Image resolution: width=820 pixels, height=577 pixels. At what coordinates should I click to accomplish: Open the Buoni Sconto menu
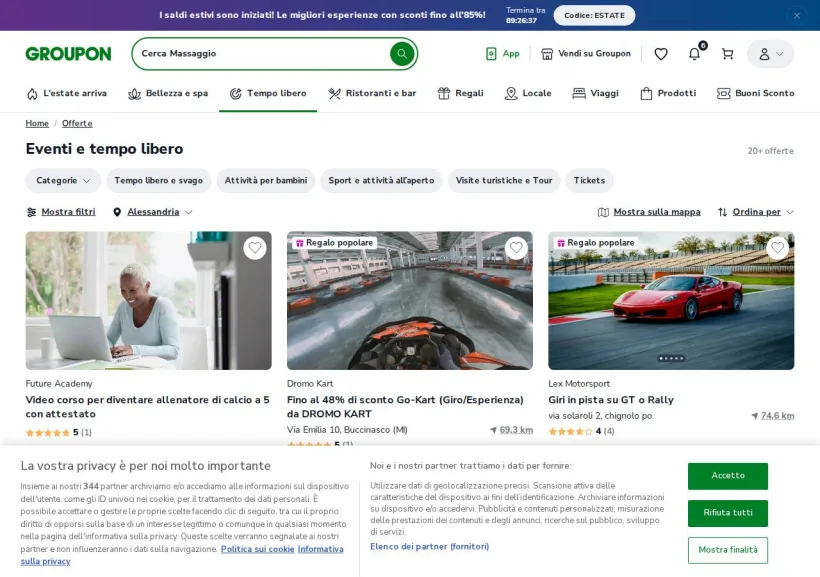[x=755, y=93]
